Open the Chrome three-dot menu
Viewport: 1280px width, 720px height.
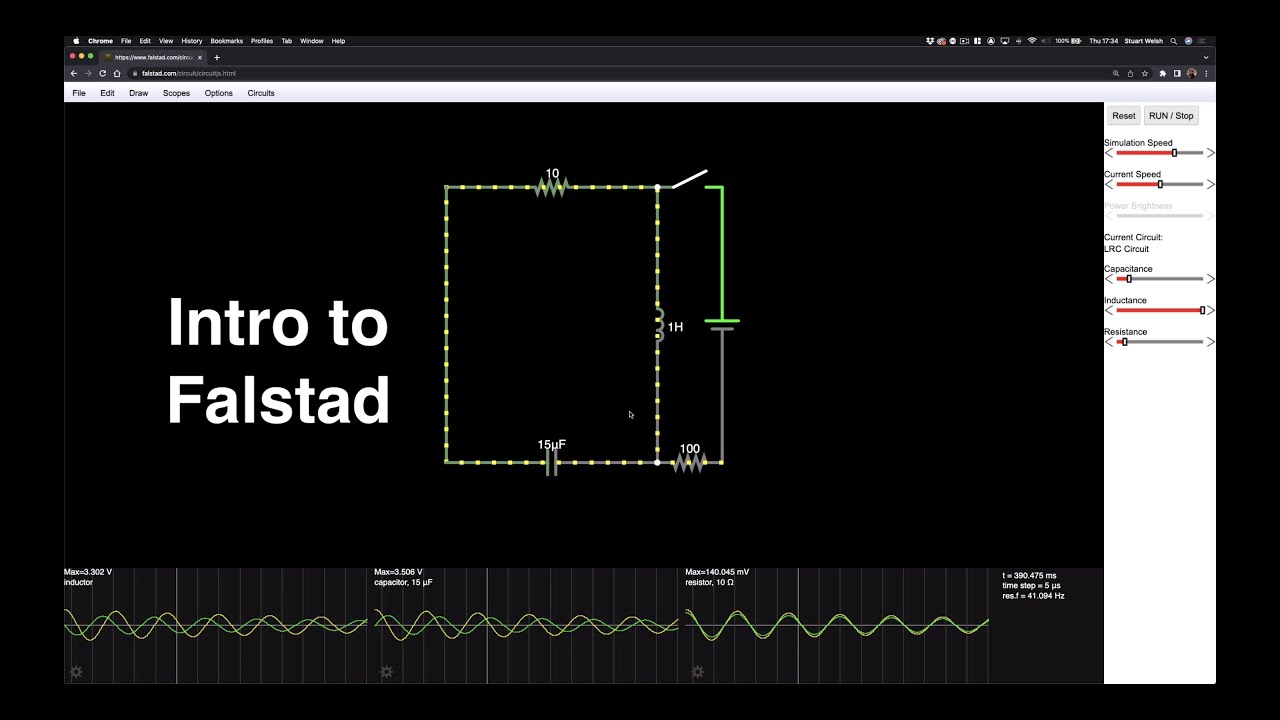tap(1206, 73)
